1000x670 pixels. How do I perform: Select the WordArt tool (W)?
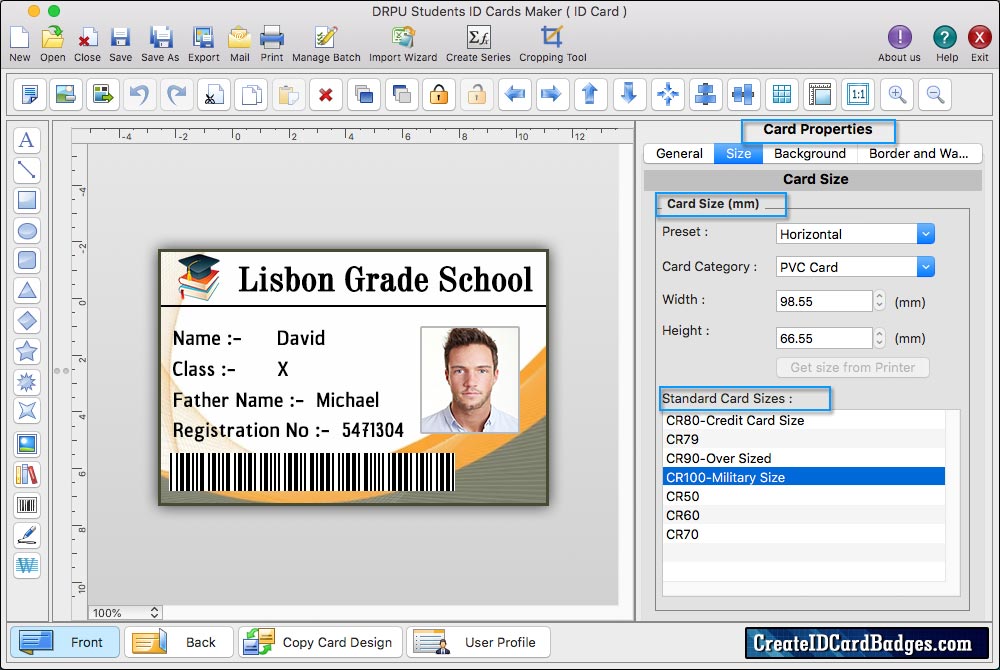click(x=27, y=565)
